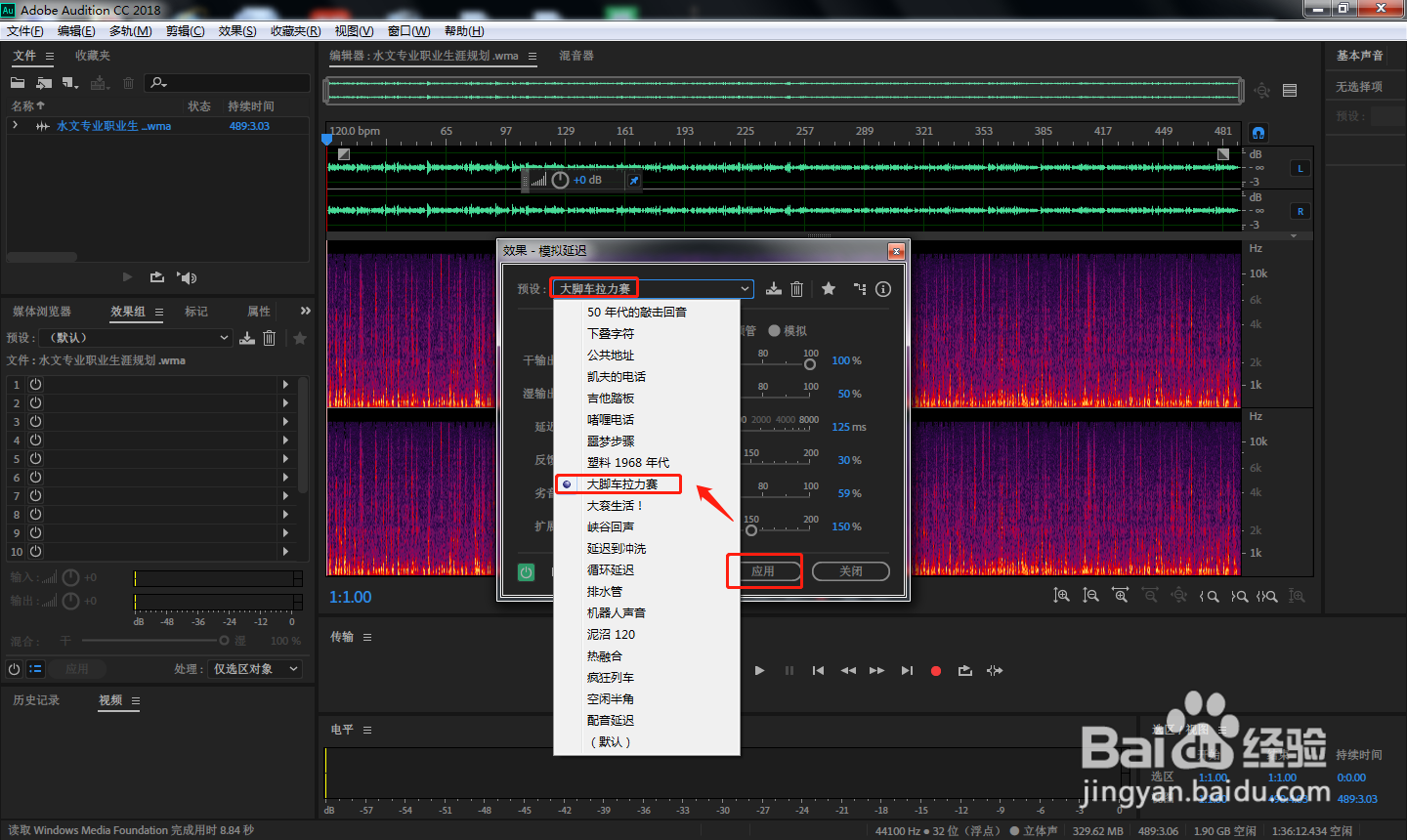Click the 应用 button in the dialog

coord(763,571)
